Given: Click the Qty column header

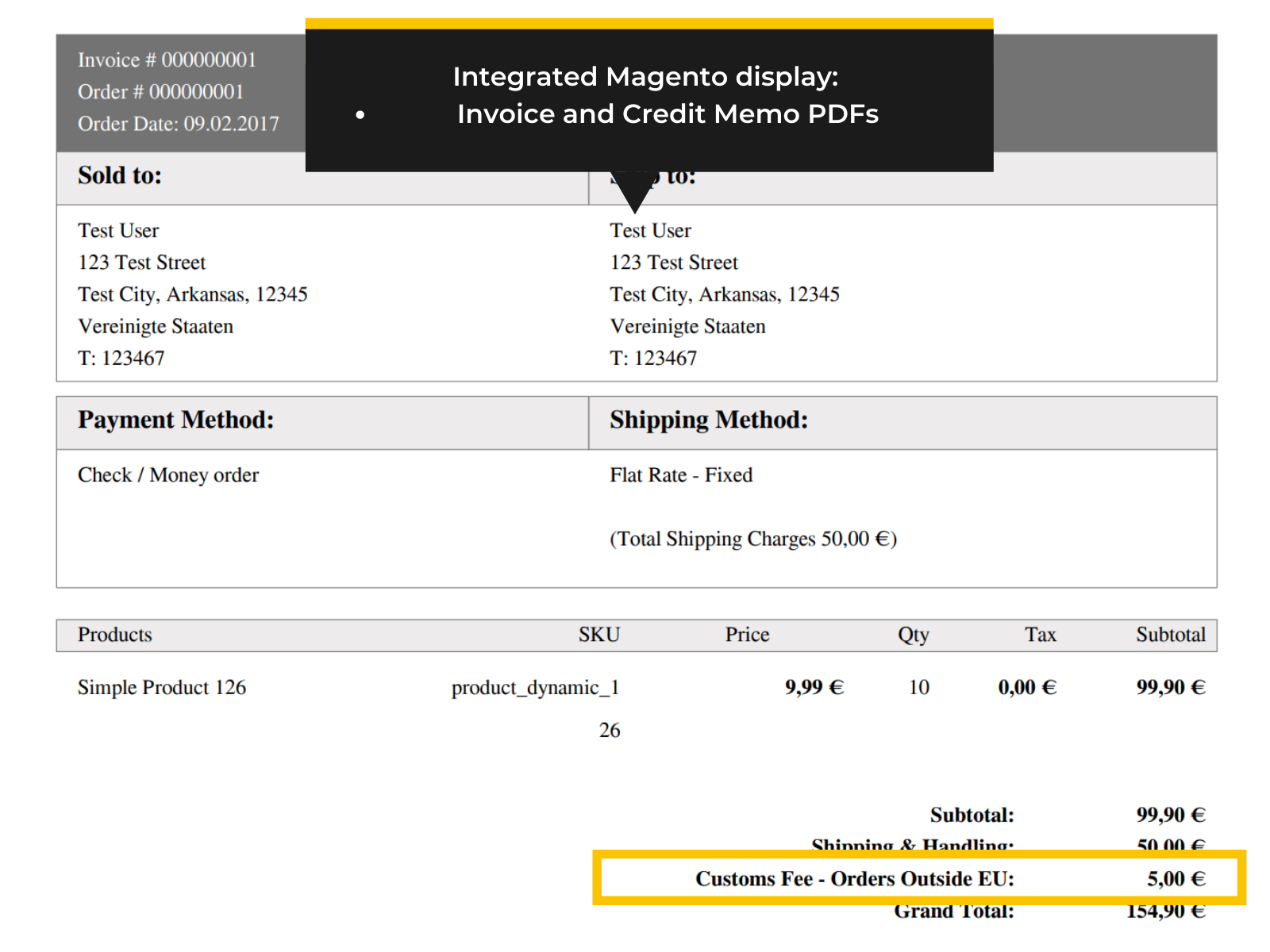Looking at the screenshot, I should coord(913,635).
